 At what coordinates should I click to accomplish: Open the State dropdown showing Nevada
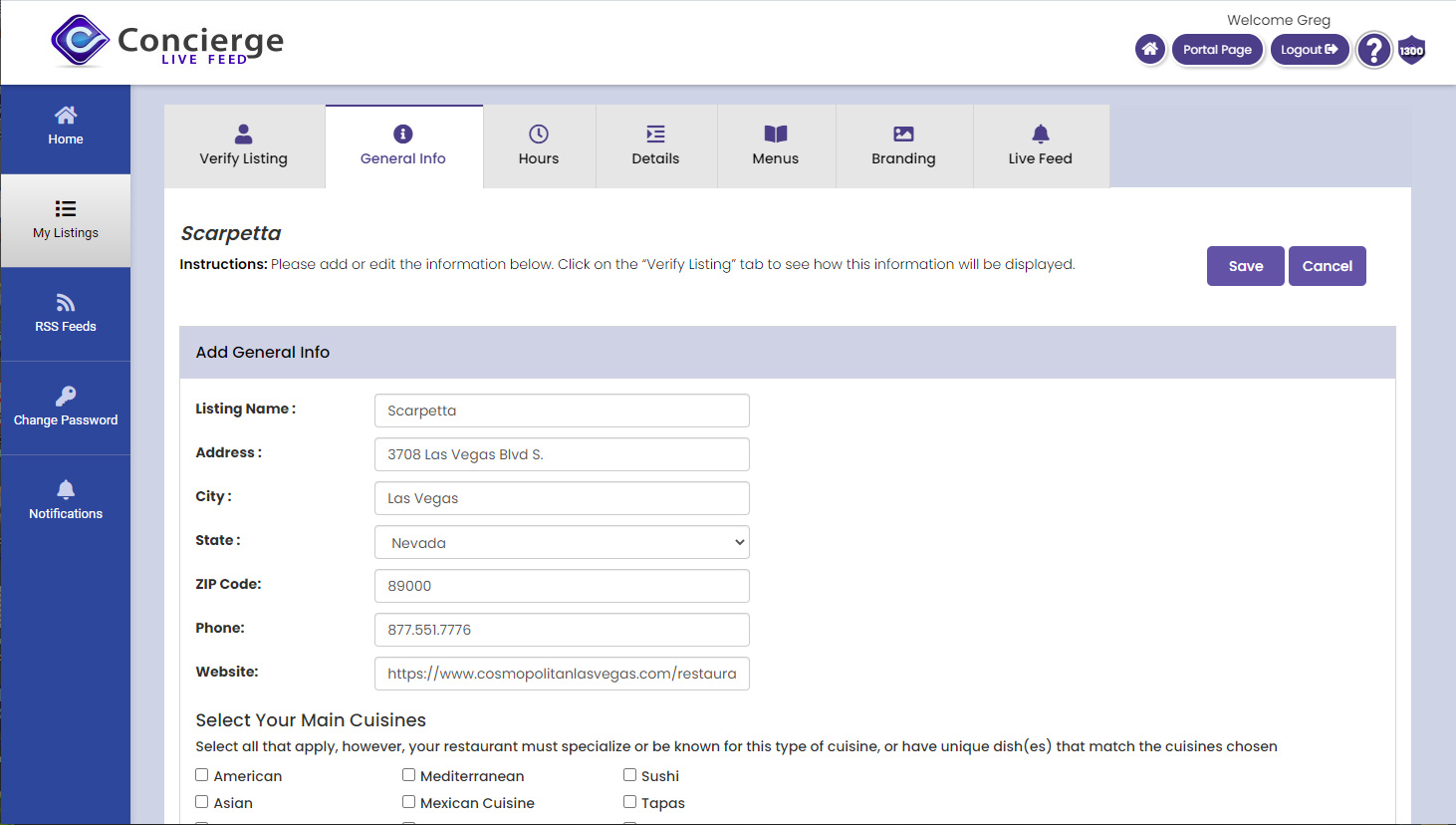point(562,542)
